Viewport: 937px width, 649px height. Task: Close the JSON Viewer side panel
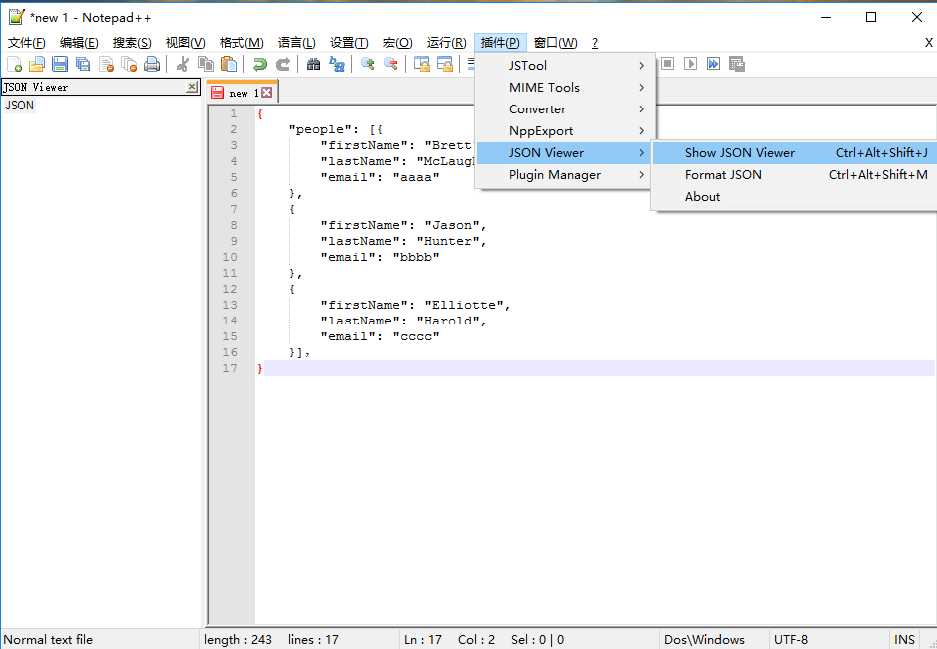tap(191, 87)
